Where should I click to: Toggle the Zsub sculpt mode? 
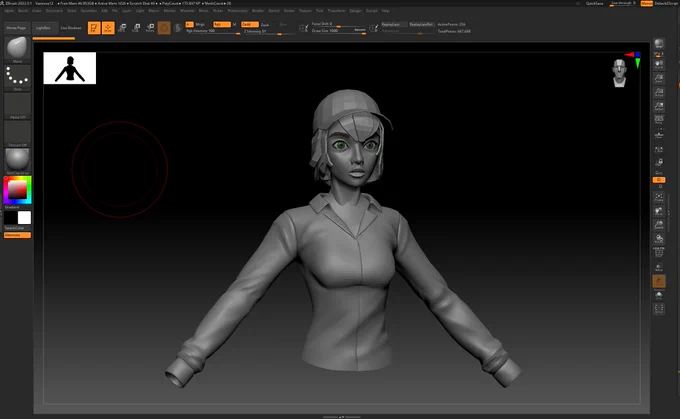[x=265, y=25]
